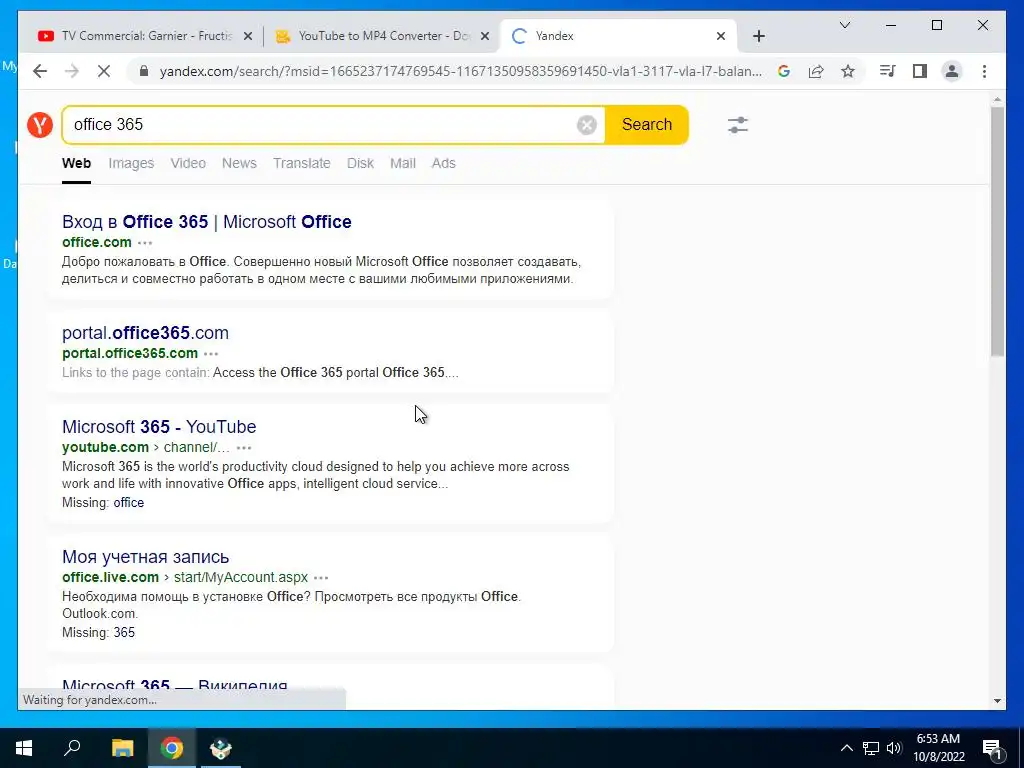This screenshot has height=768, width=1024.
Task: Bookmark this tab with star icon
Action: point(848,71)
